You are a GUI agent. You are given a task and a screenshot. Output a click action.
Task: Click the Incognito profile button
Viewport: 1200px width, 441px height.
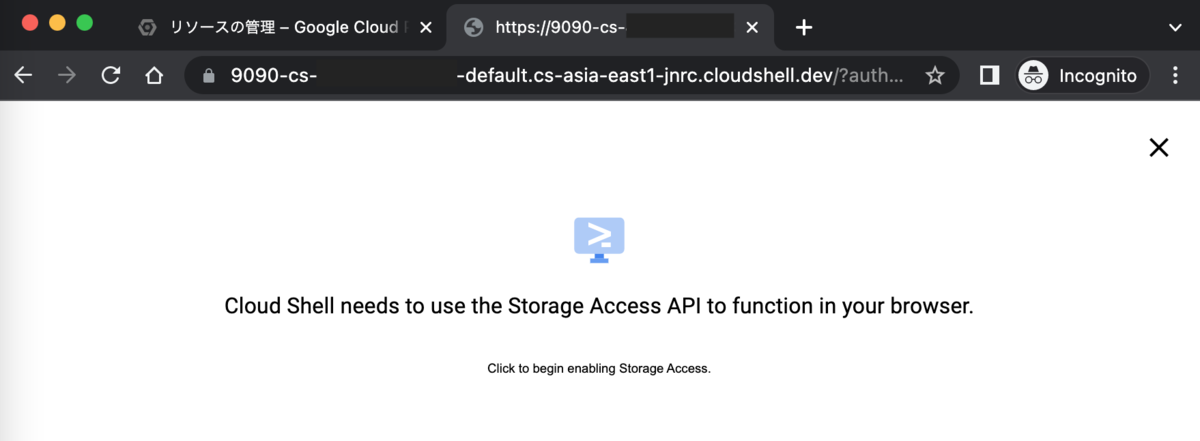point(1083,75)
